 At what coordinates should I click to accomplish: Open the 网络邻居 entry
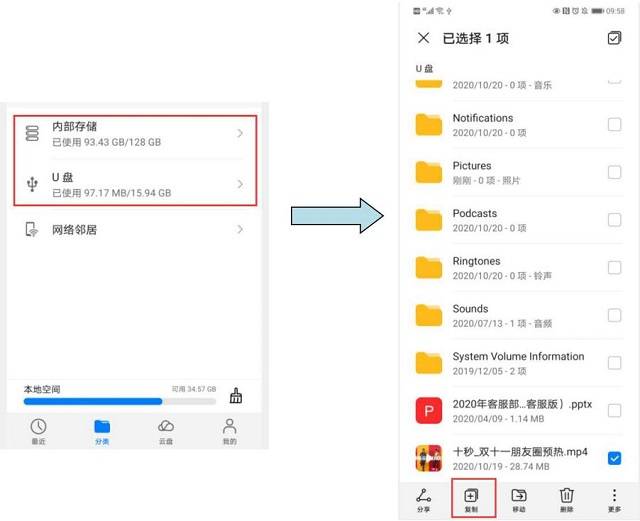[135, 229]
